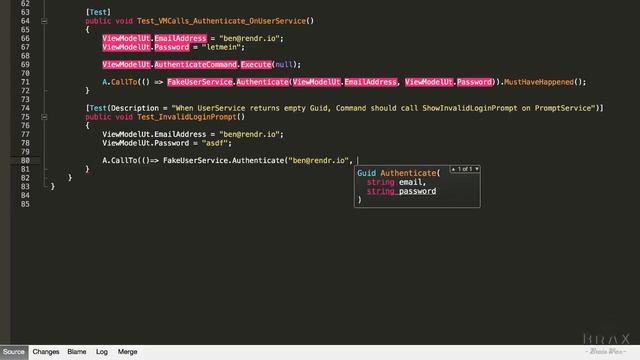The image size is (640, 360).
Task: Click line number 80 in gutter
Action: click(x=25, y=160)
